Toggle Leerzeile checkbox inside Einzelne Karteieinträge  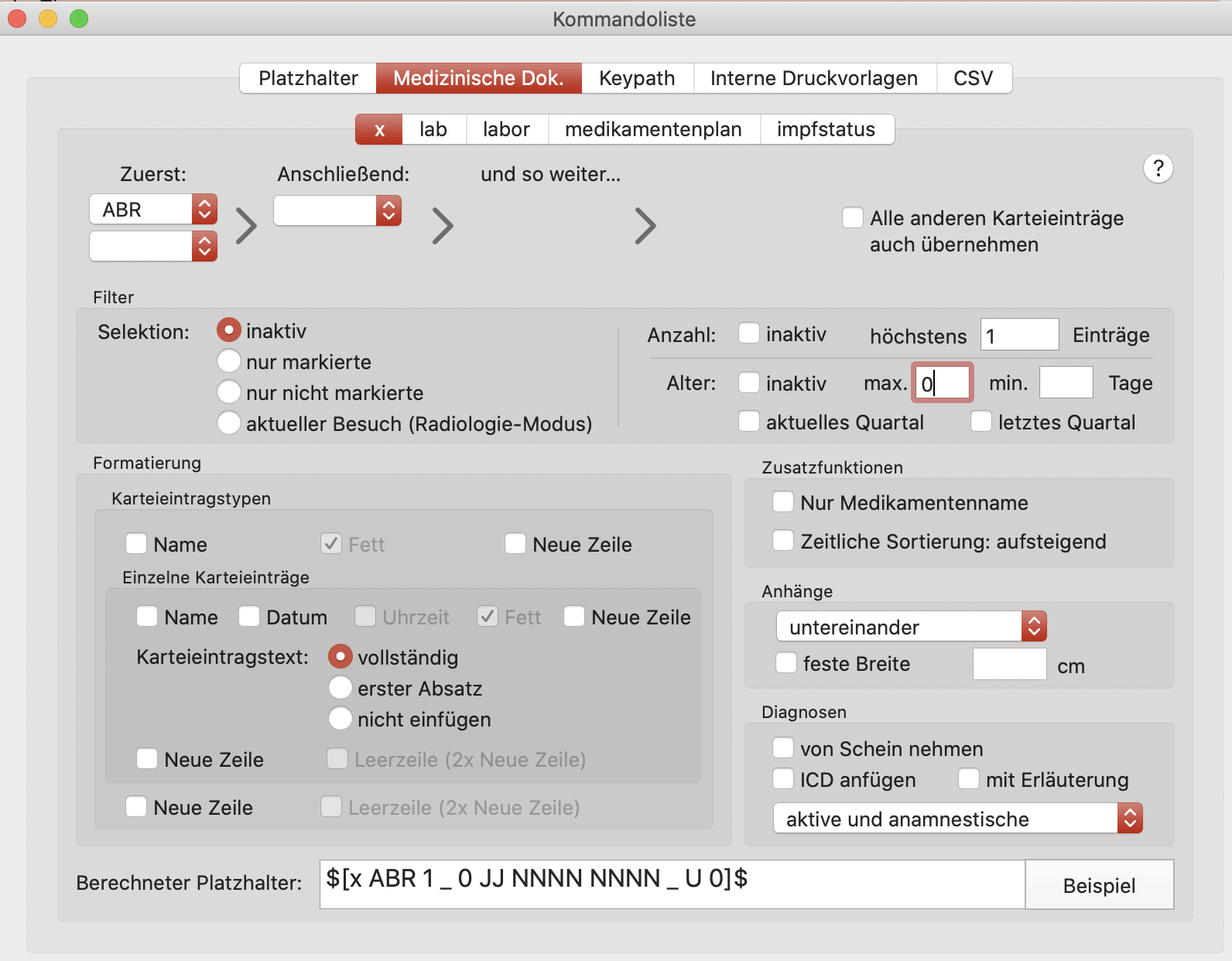click(x=337, y=759)
